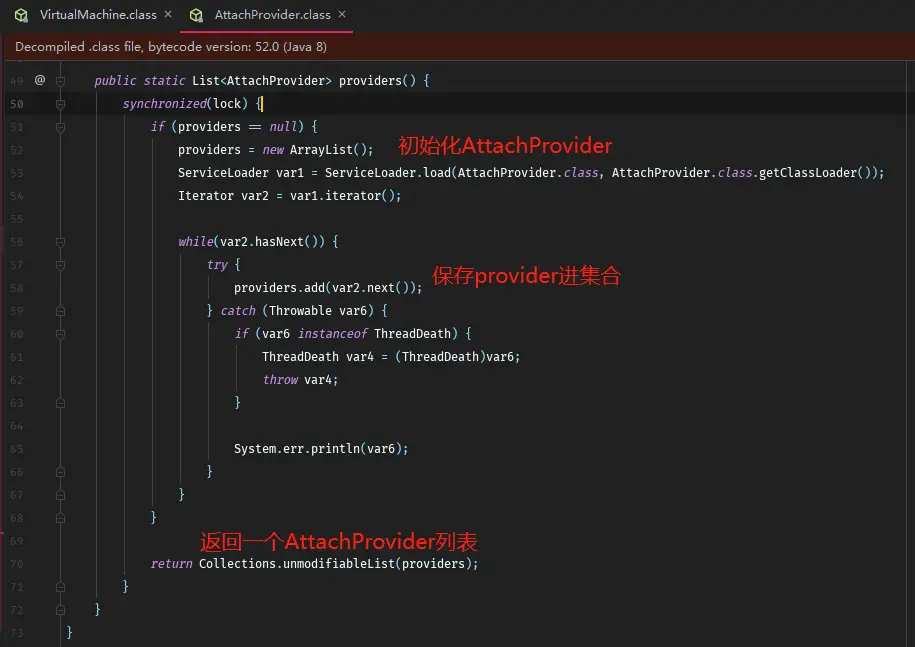Click the fold end marker on line 71
915x647 pixels.
(x=60, y=587)
